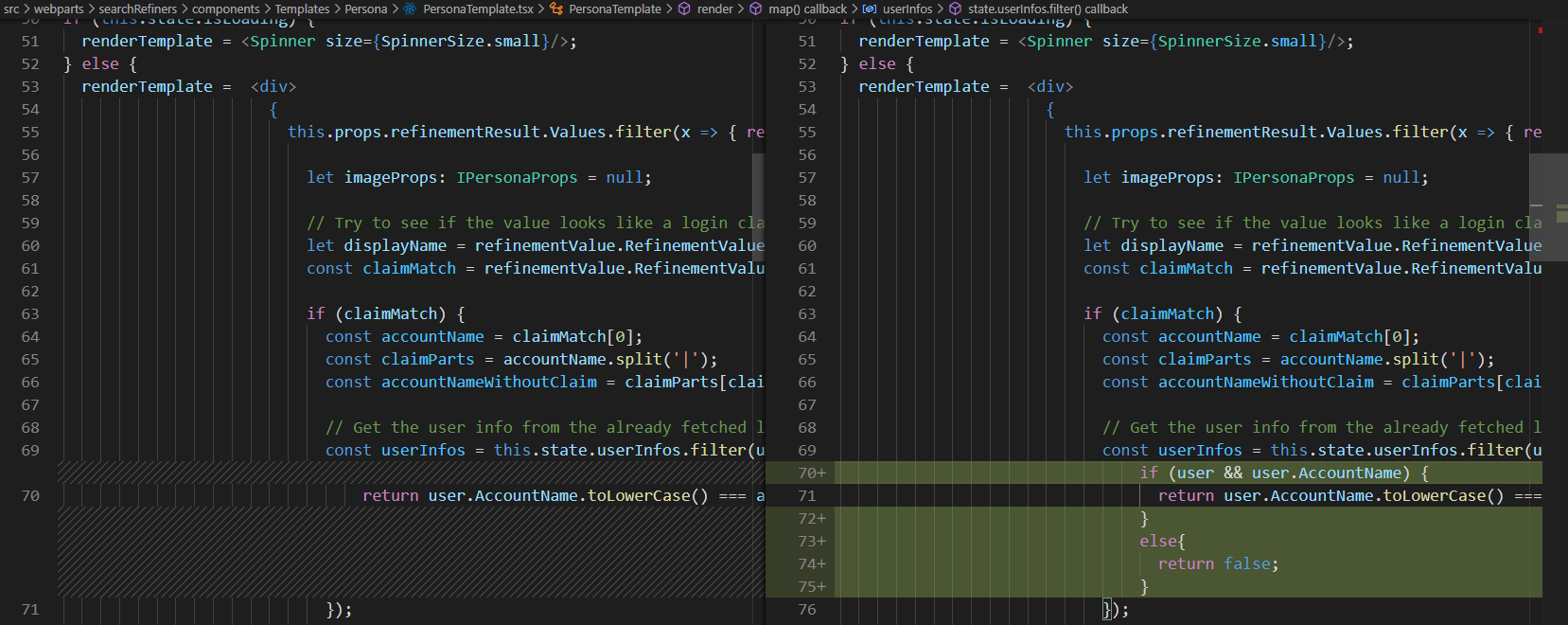This screenshot has width=1568, height=625.
Task: Click added line number 70+ in right pane
Action: pos(812,473)
